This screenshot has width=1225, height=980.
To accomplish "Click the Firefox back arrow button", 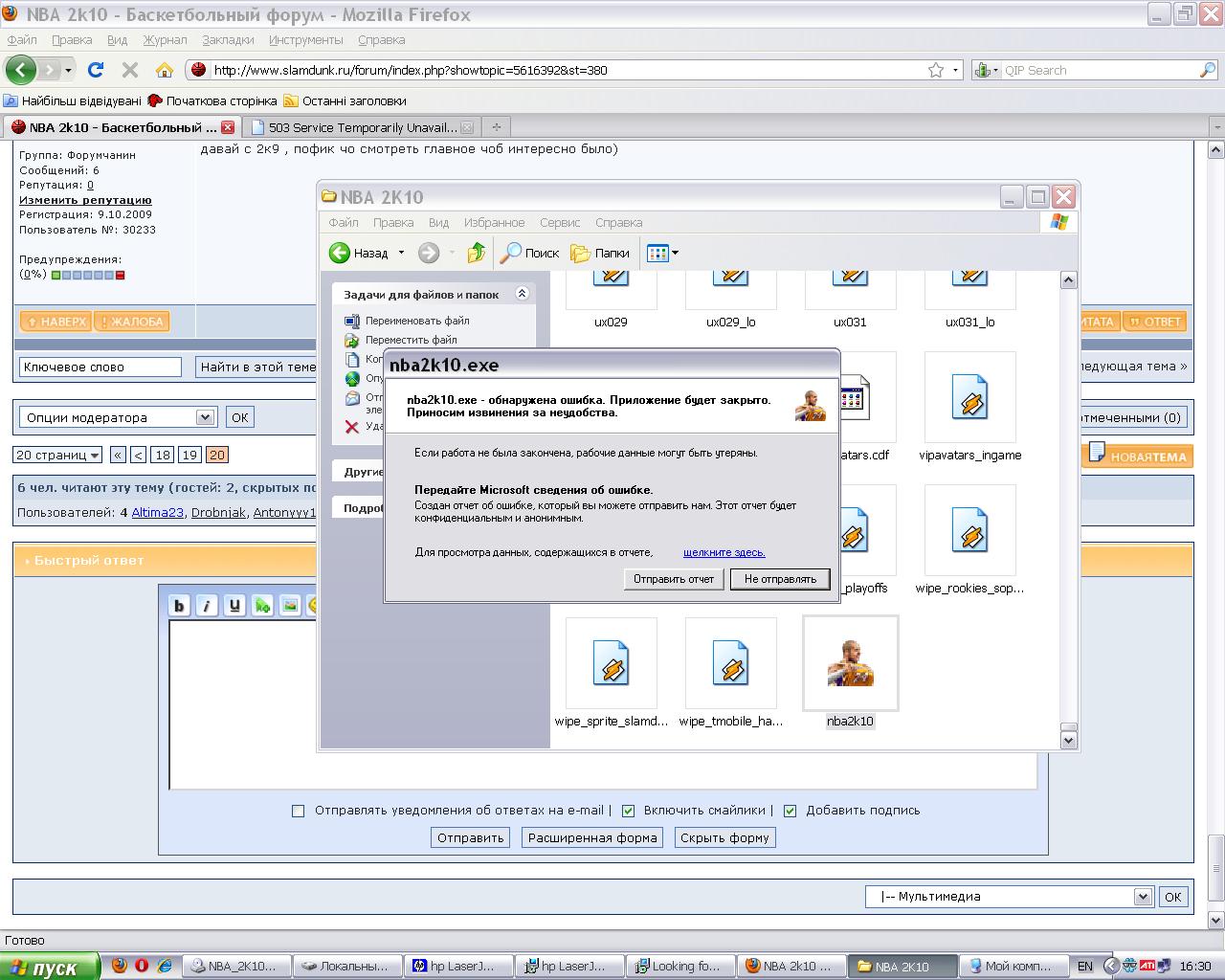I will (20, 70).
